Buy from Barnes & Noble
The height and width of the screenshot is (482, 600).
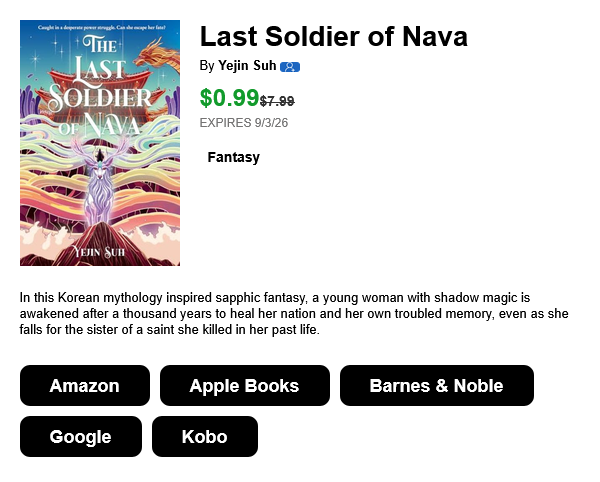pyautogui.click(x=437, y=385)
